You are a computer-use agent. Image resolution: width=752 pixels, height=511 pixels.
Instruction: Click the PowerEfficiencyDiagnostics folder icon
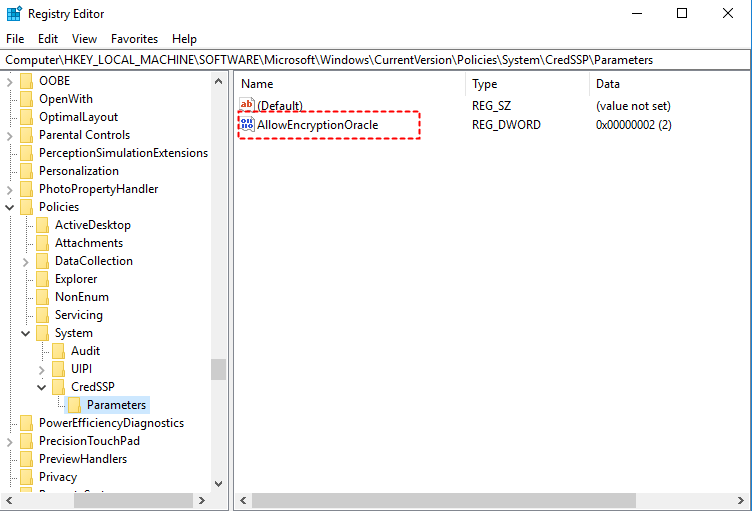click(x=27, y=423)
